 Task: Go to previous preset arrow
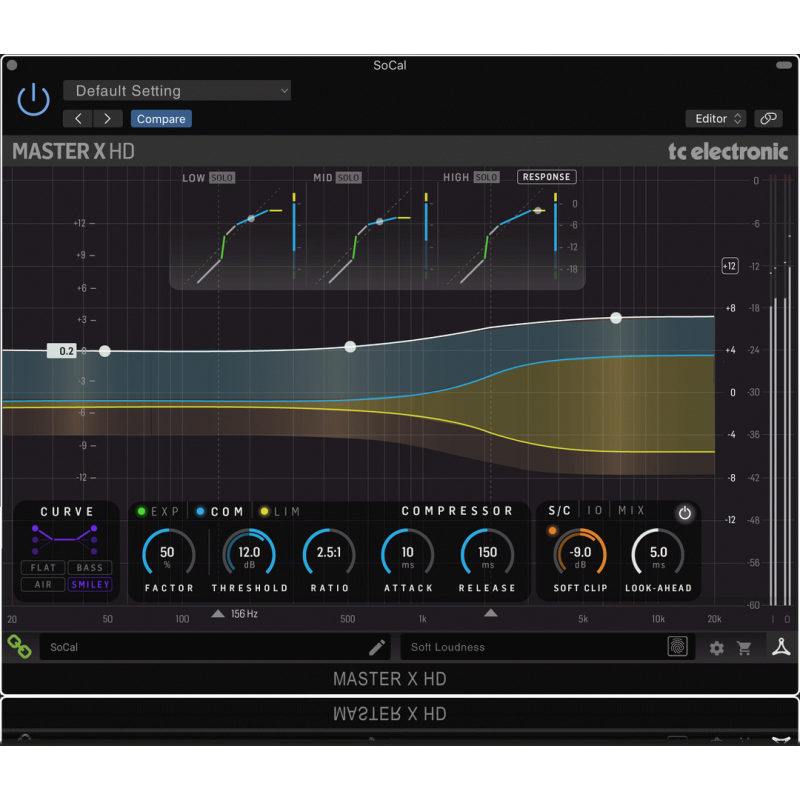pyautogui.click(x=78, y=119)
